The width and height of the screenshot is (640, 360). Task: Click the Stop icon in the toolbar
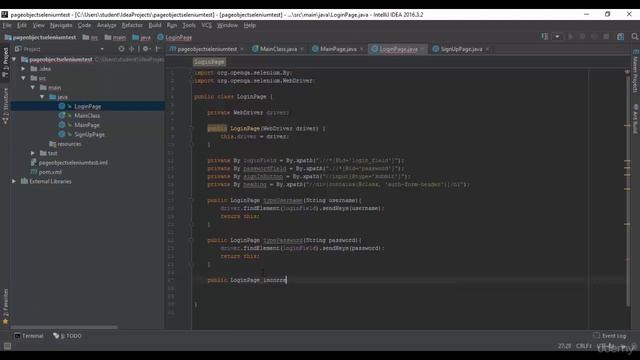[x=606, y=37]
